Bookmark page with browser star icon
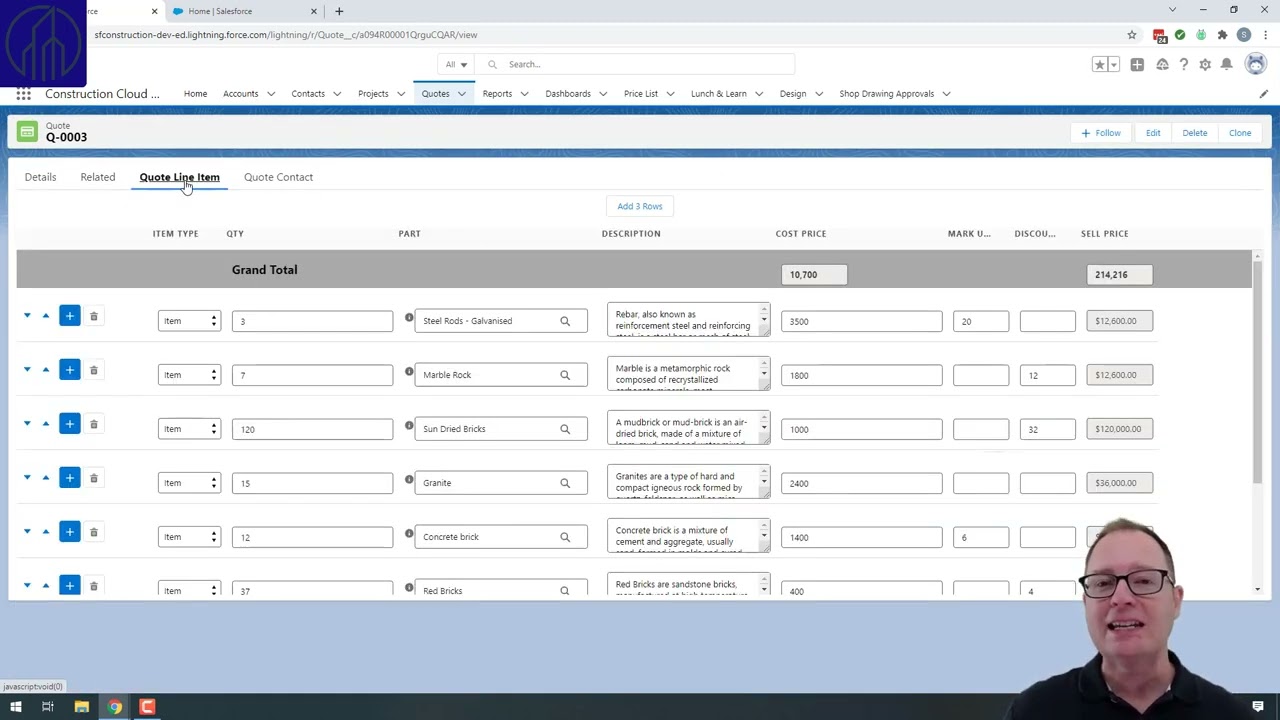 click(1132, 35)
